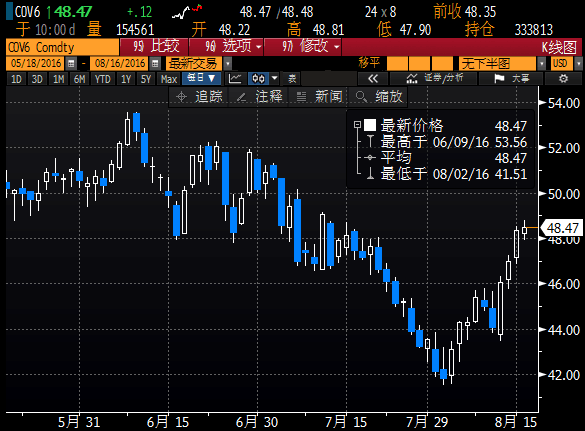Viewport: 585px width, 431px height.
Task: Click the 6月 15 date axis label
Action: [x=168, y=422]
